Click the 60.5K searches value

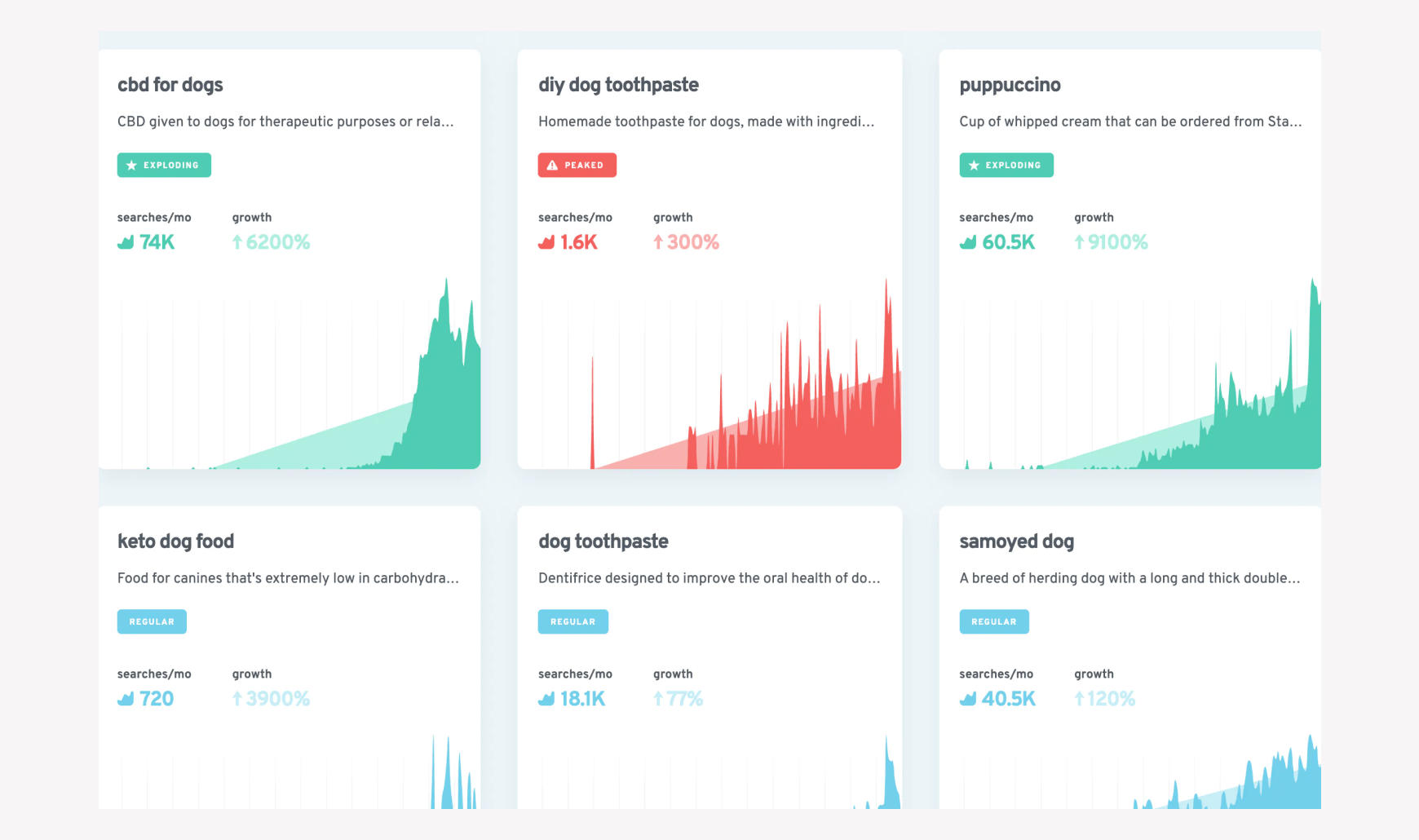(1009, 242)
